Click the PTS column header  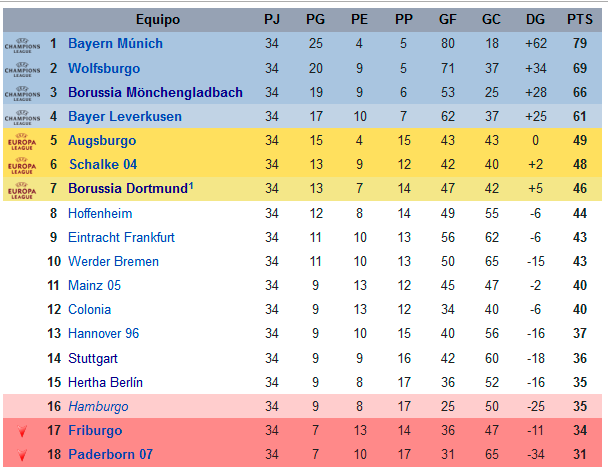coord(580,19)
